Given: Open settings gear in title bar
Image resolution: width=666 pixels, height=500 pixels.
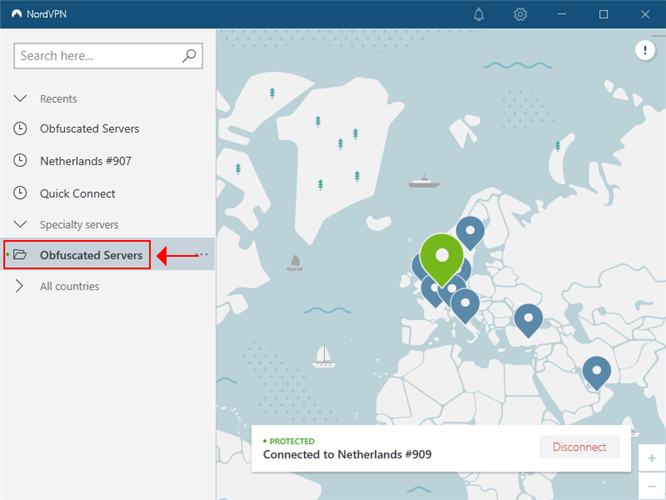Looking at the screenshot, I should click(520, 15).
